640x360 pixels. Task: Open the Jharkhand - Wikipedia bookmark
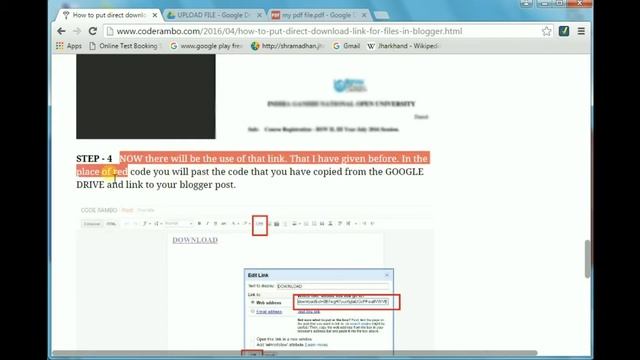coord(403,46)
